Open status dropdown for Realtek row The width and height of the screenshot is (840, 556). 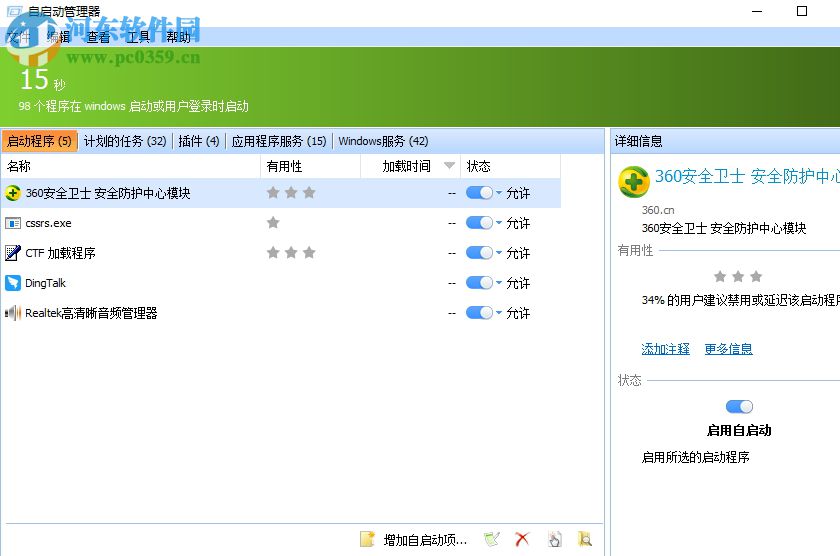click(499, 313)
